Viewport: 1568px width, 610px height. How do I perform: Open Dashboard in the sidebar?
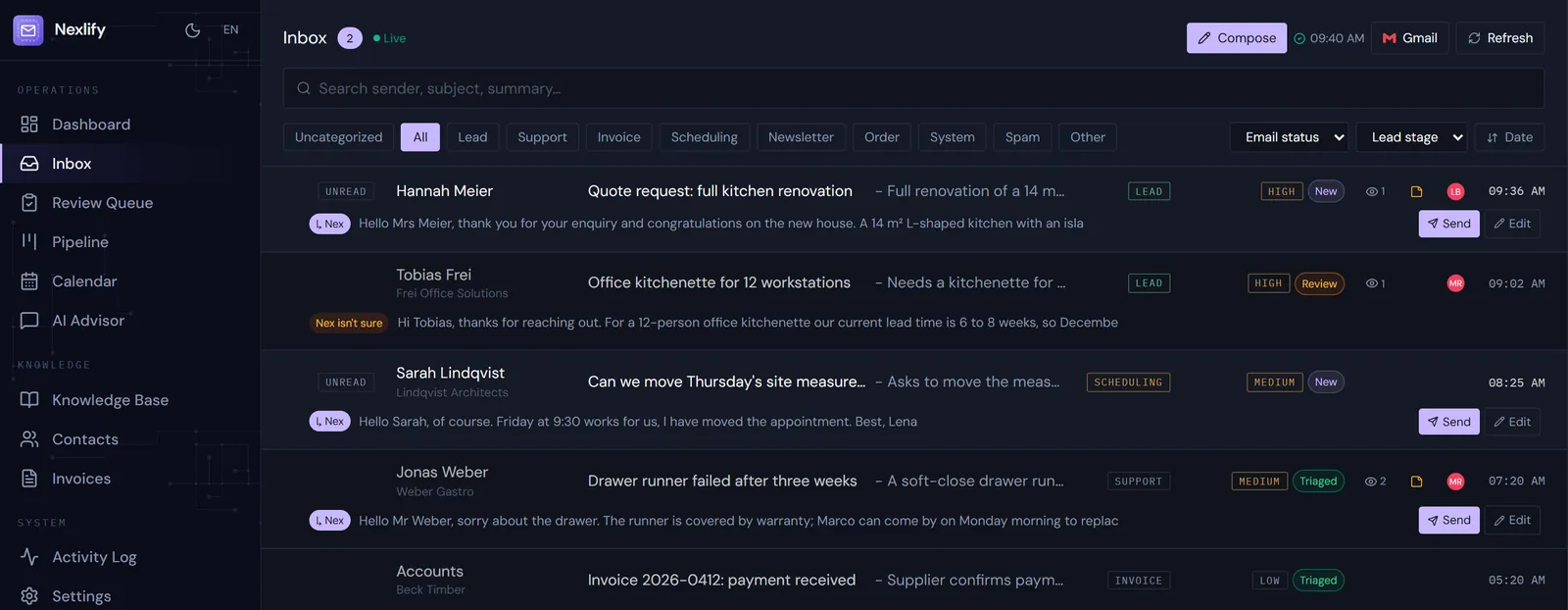coord(129,125)
